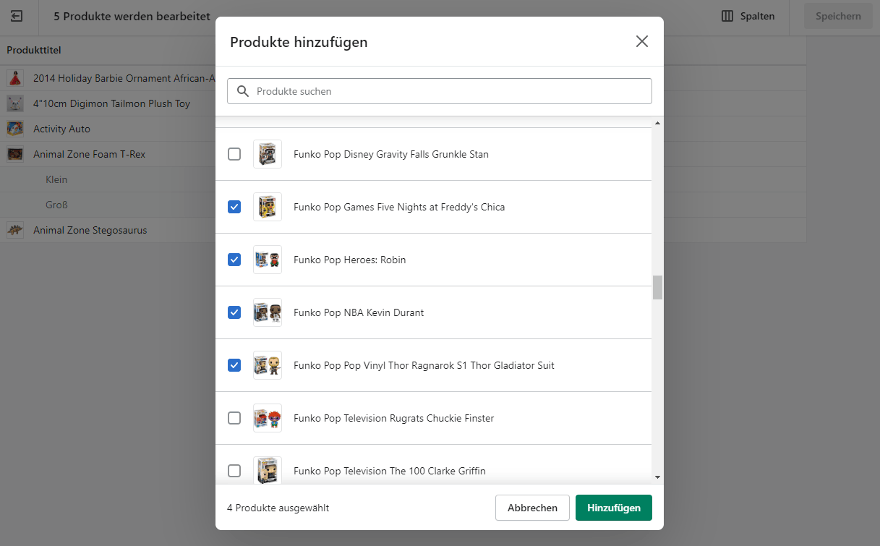The image size is (880, 546).
Task: Click the Digimon Tailmon Plush Toy thumbnail
Action: (x=15, y=103)
